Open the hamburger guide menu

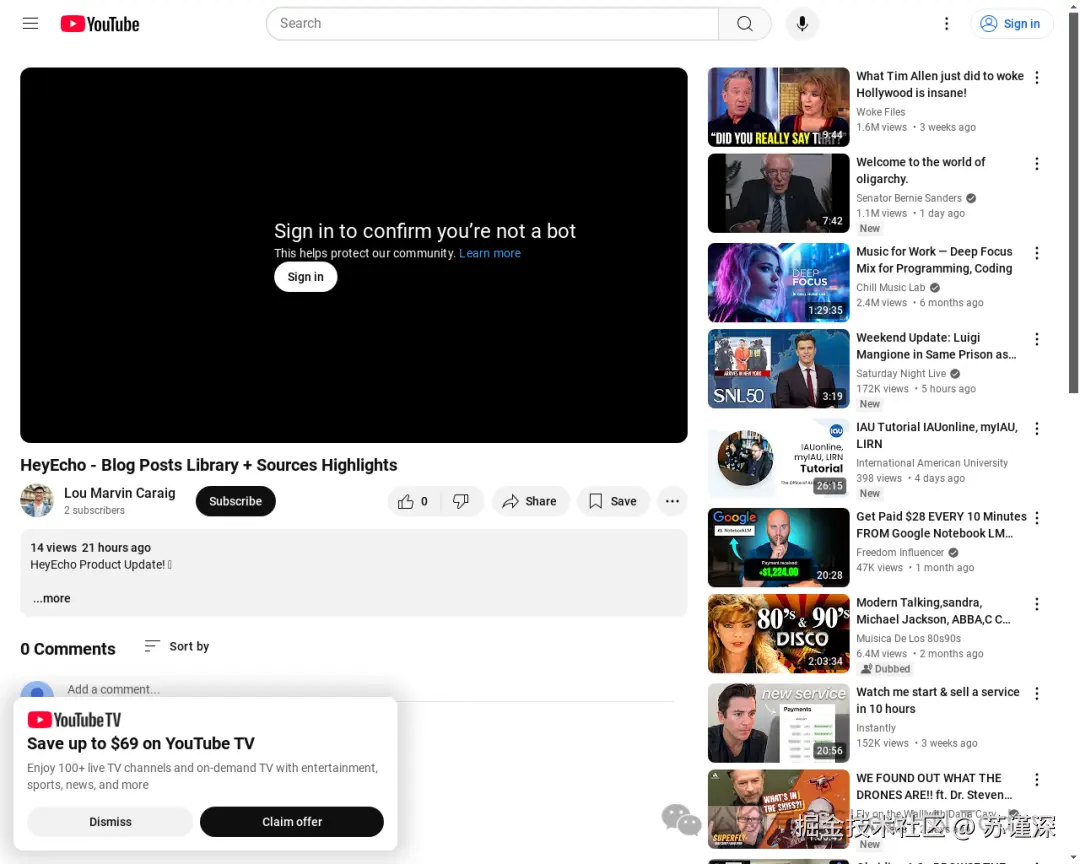click(30, 23)
